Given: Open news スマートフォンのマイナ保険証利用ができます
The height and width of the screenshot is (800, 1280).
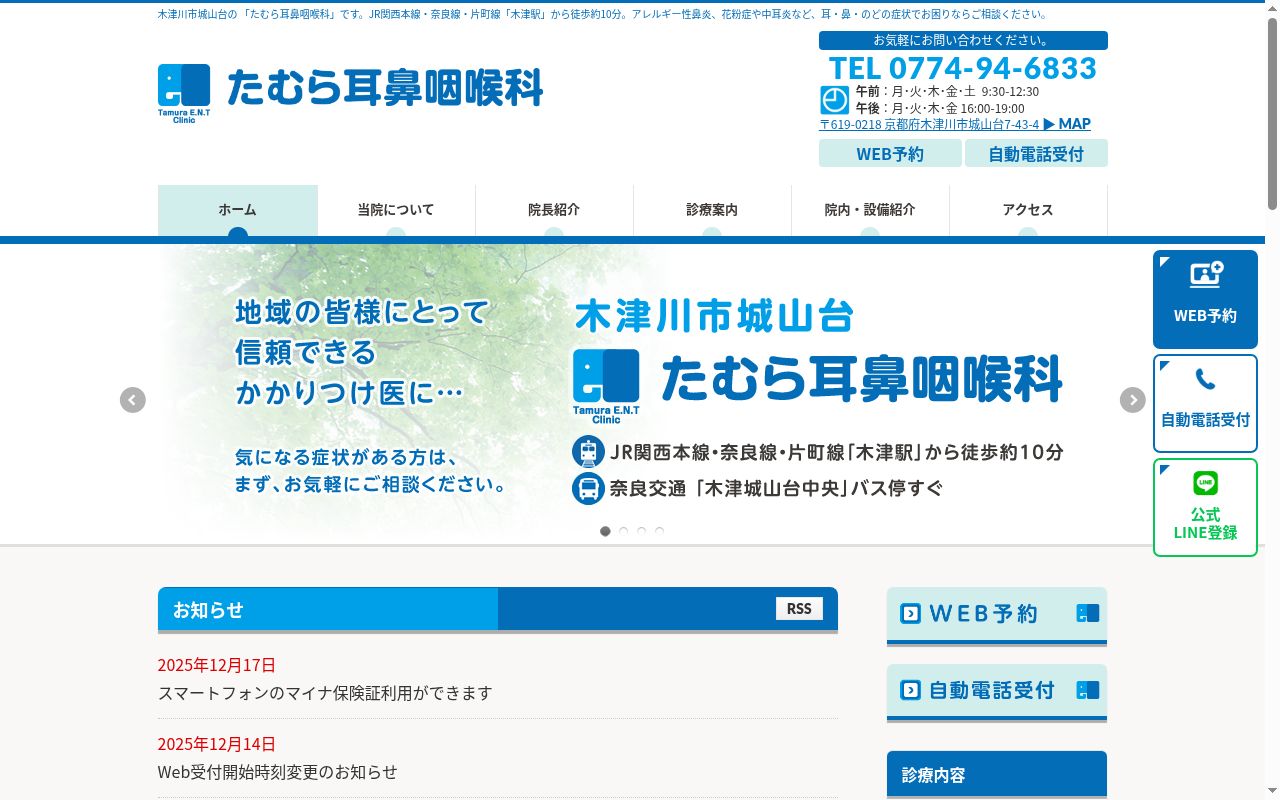Looking at the screenshot, I should point(325,693).
